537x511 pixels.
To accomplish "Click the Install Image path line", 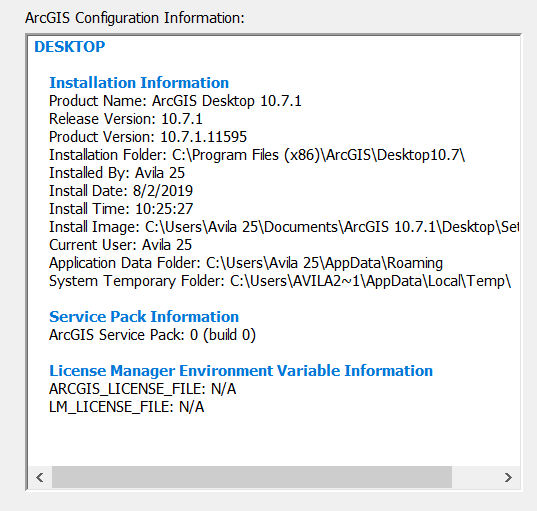I will (284, 227).
